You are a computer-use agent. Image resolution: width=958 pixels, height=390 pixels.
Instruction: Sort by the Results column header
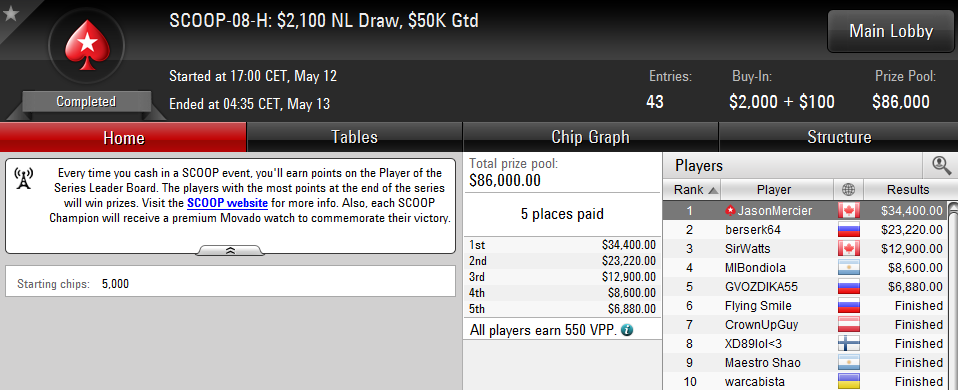[x=908, y=189]
